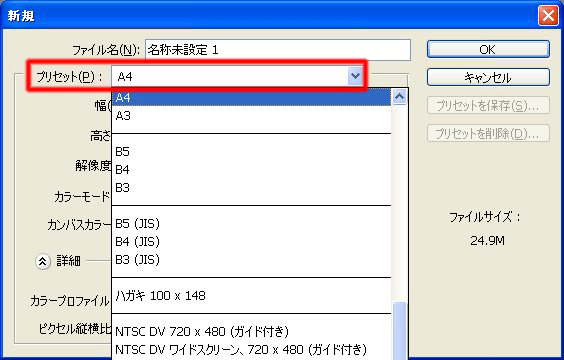The width and height of the screenshot is (564, 360).
Task: Choose B5 preset option
Action: [x=251, y=152]
